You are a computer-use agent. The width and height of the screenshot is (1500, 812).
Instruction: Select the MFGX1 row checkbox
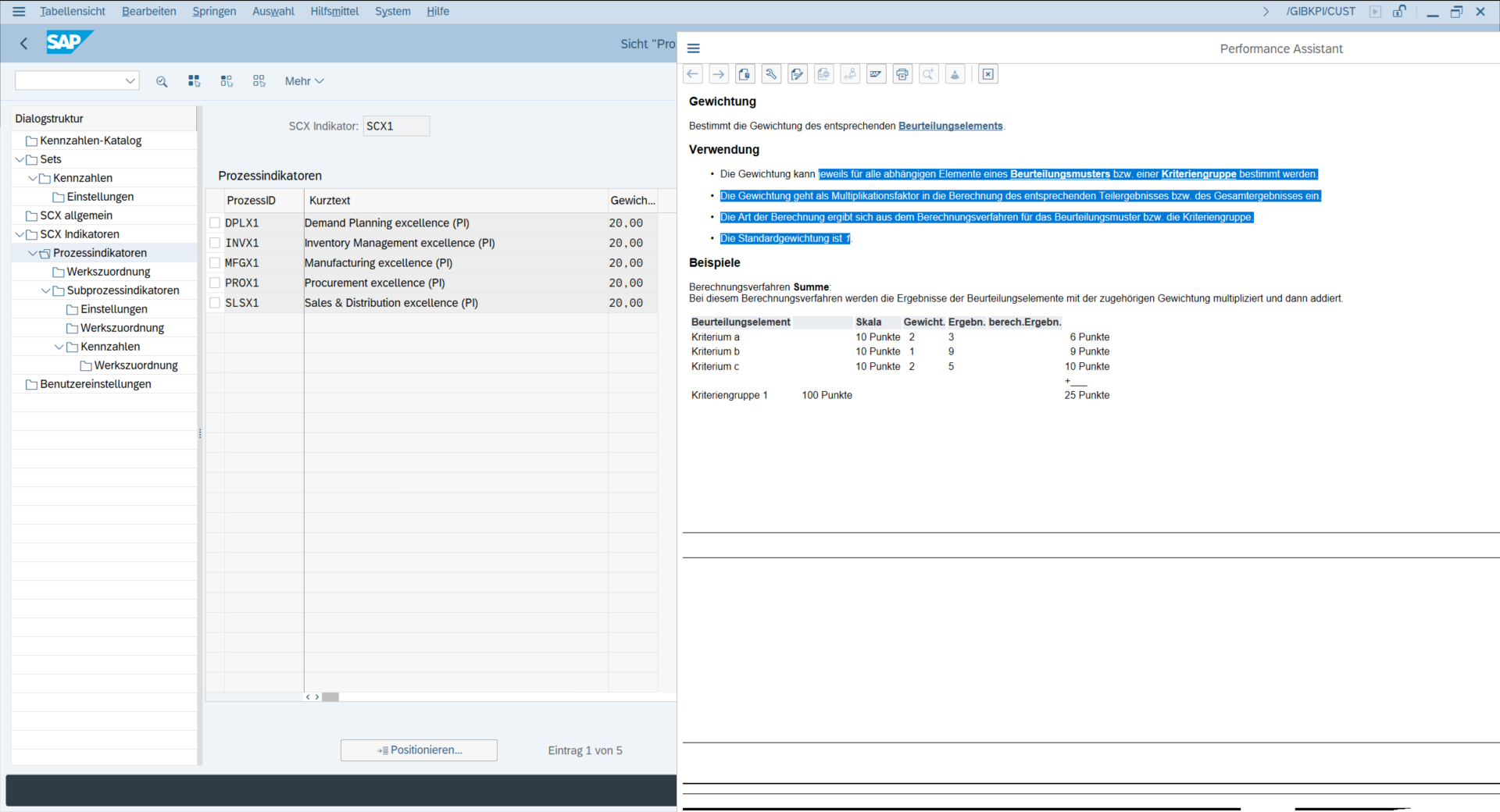215,263
